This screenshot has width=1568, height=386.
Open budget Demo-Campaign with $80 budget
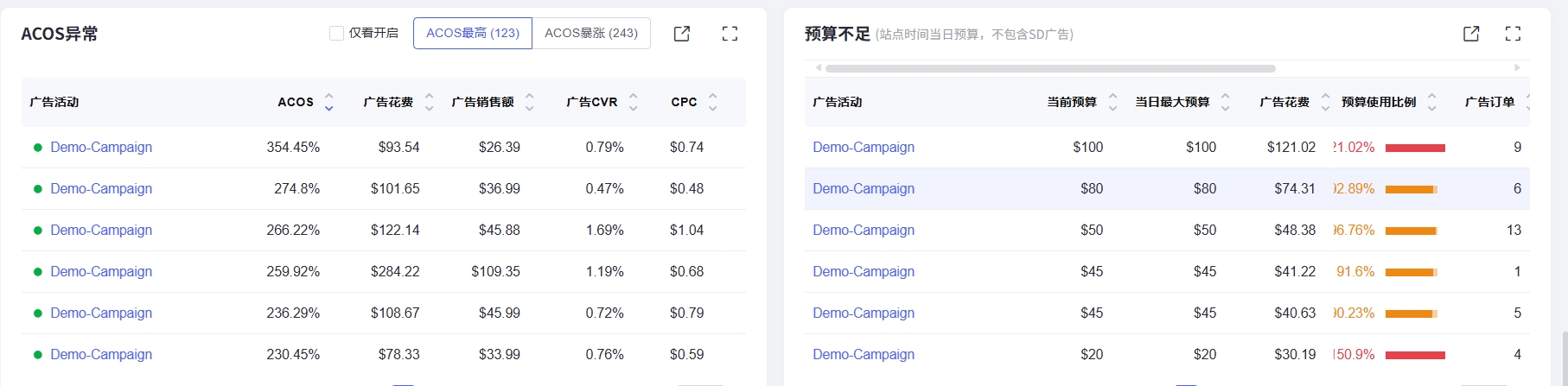[864, 188]
